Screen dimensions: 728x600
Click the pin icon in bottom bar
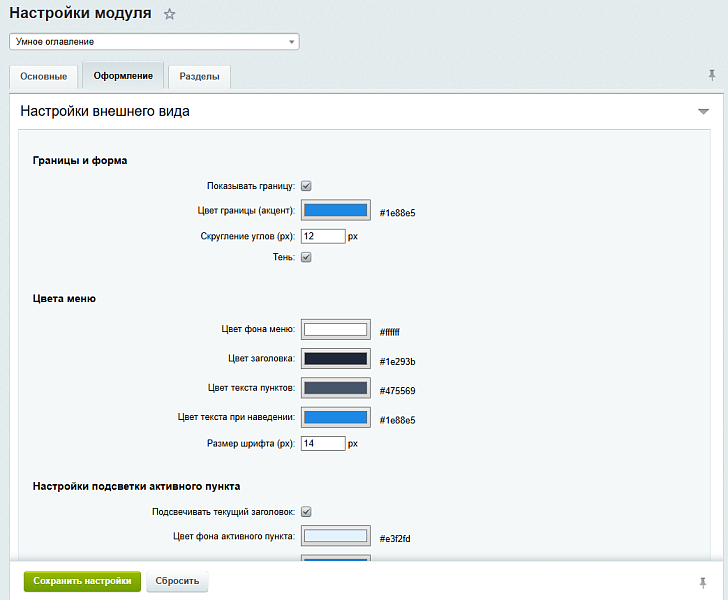coord(702,581)
